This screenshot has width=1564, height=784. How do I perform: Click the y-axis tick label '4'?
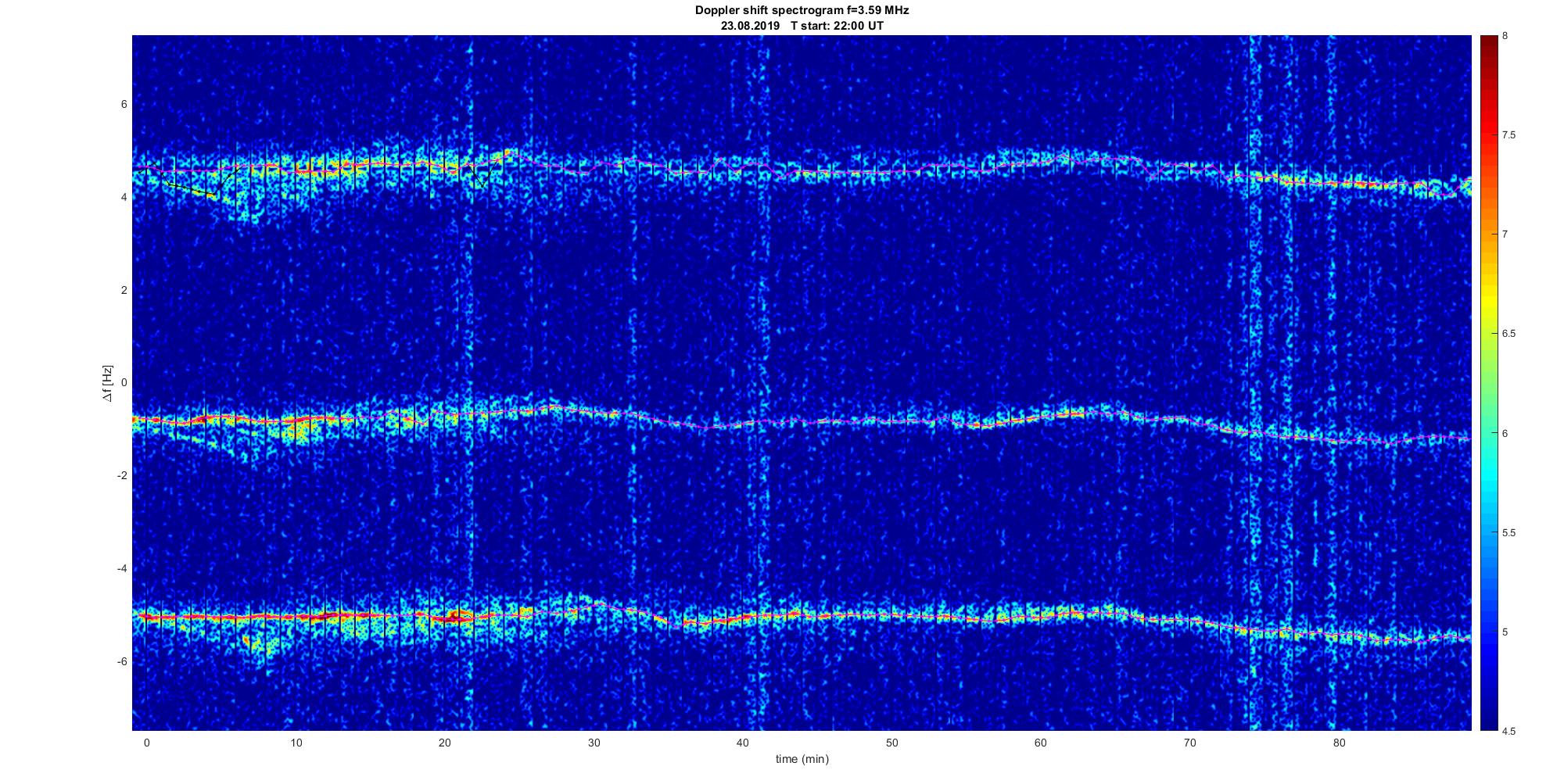124,198
